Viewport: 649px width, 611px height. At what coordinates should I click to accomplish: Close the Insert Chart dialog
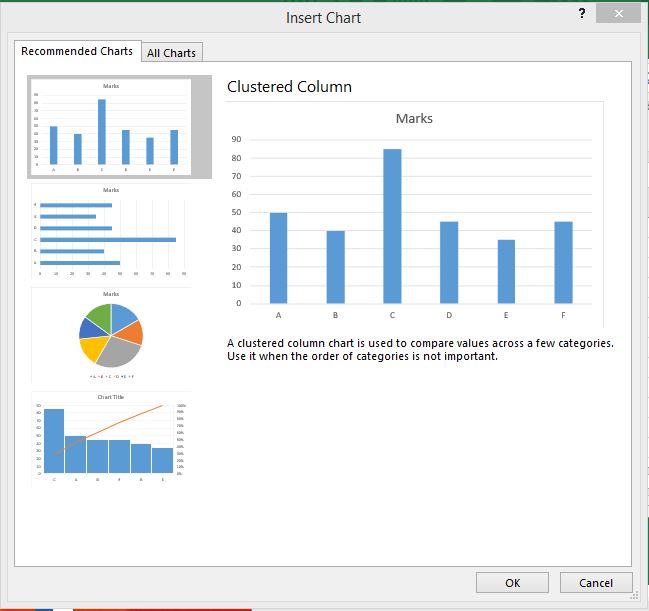pyautogui.click(x=618, y=14)
